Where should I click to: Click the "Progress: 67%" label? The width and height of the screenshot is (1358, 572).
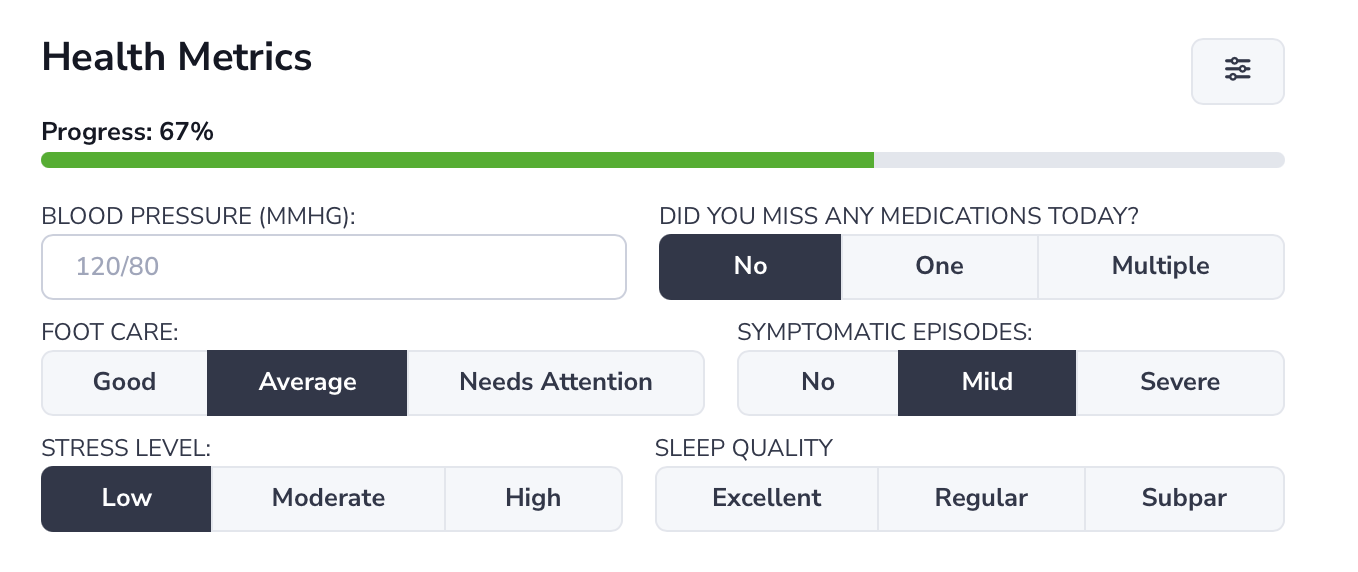tap(127, 132)
